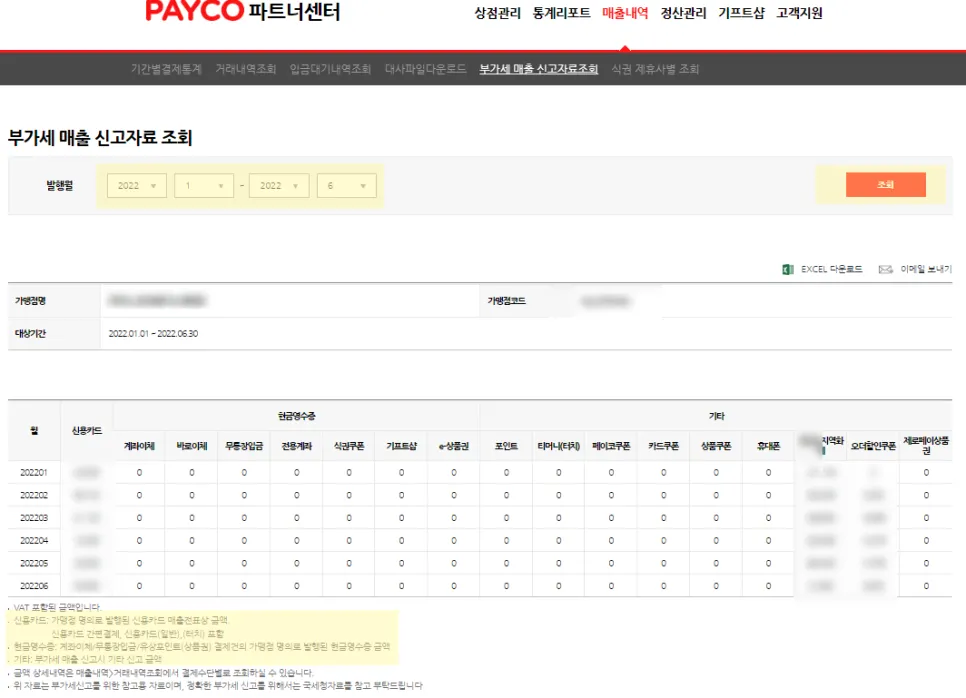
Task: Open the 기프트샵 menu
Action: [x=741, y=13]
